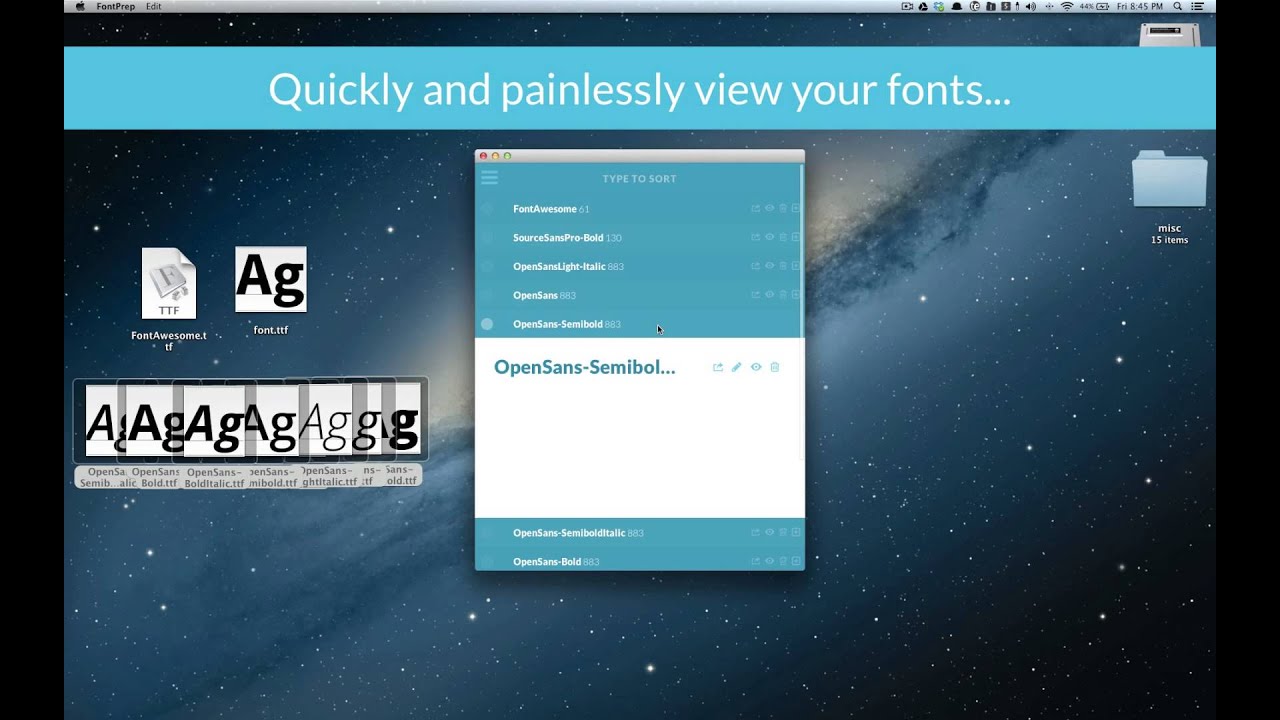Expand the OpenSans-Bold 883 row
Screen dimensions: 1280x720
638,559
